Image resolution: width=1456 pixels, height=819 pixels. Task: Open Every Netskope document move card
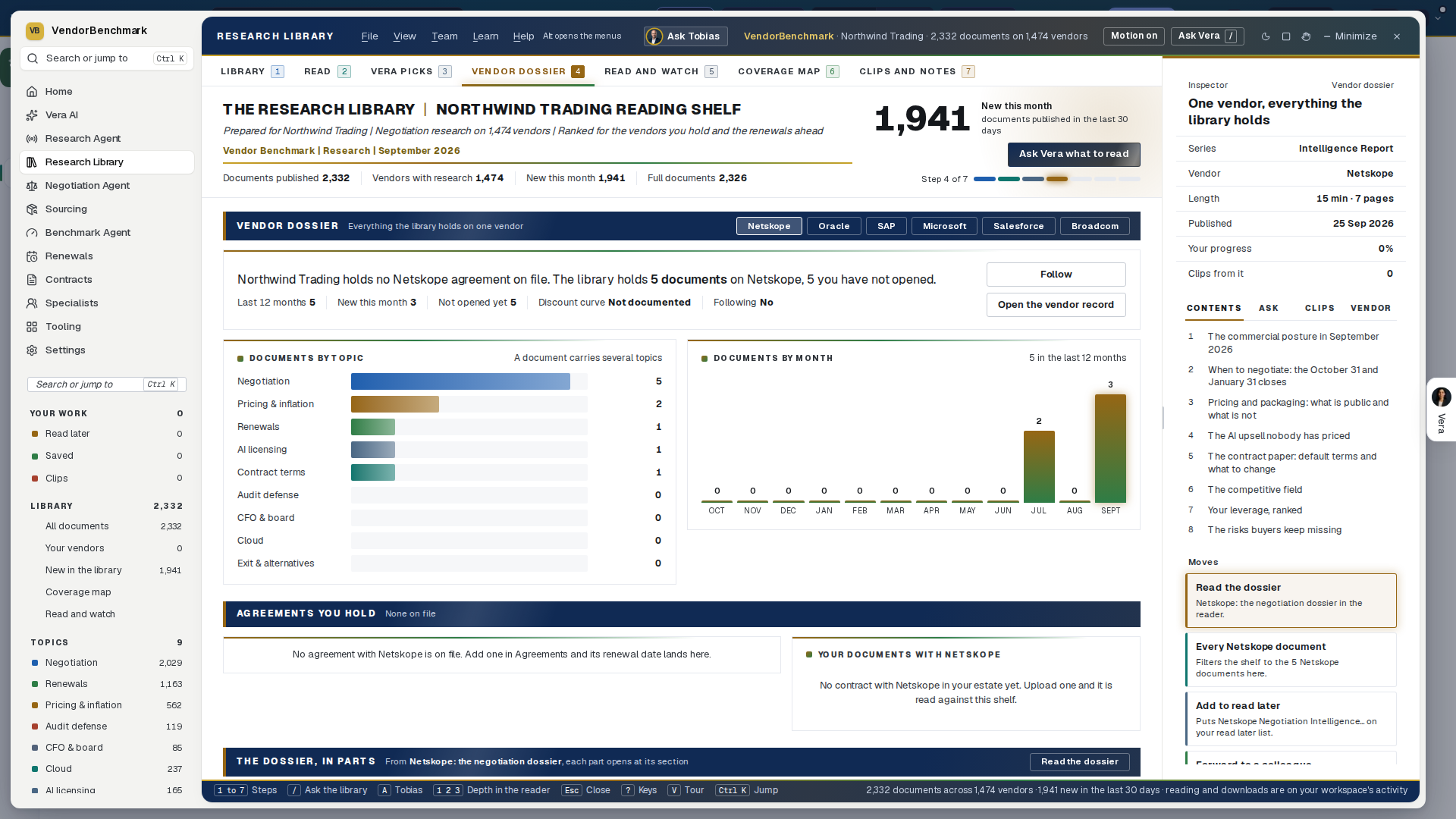click(1291, 660)
